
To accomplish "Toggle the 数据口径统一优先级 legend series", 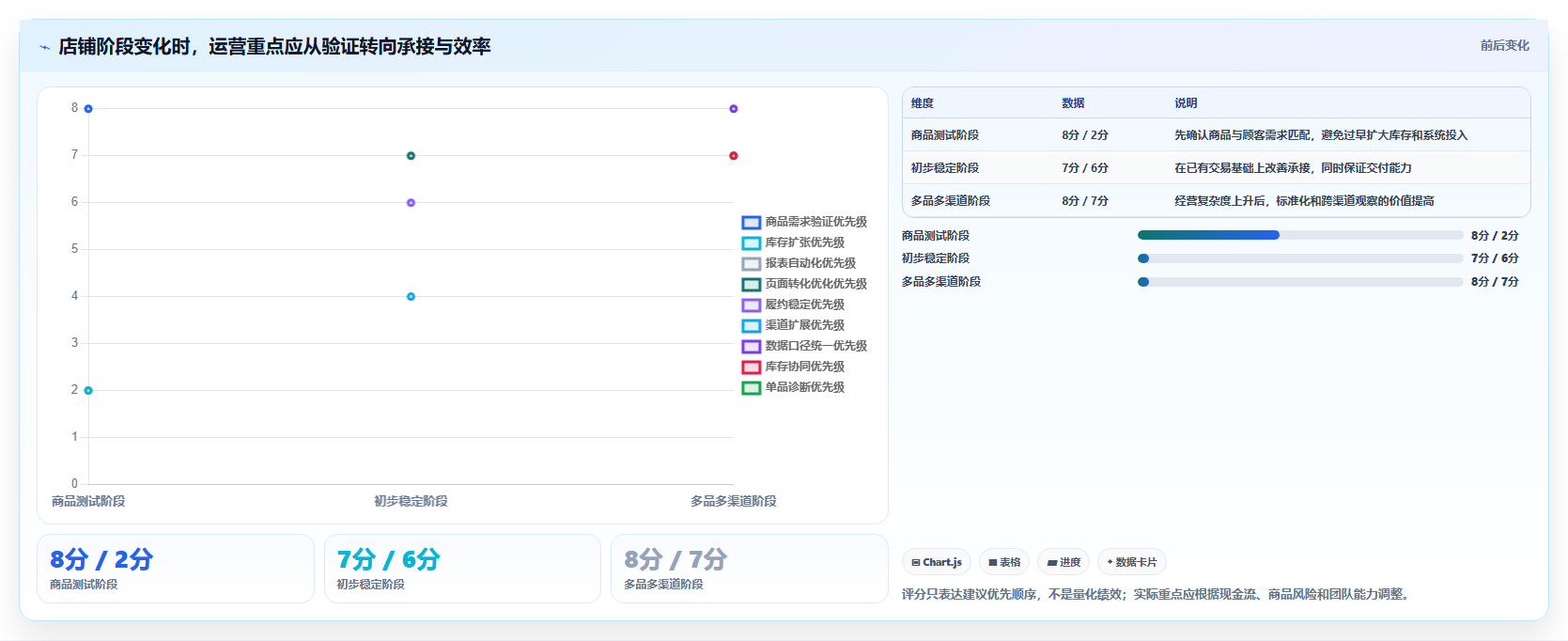I will (x=804, y=346).
